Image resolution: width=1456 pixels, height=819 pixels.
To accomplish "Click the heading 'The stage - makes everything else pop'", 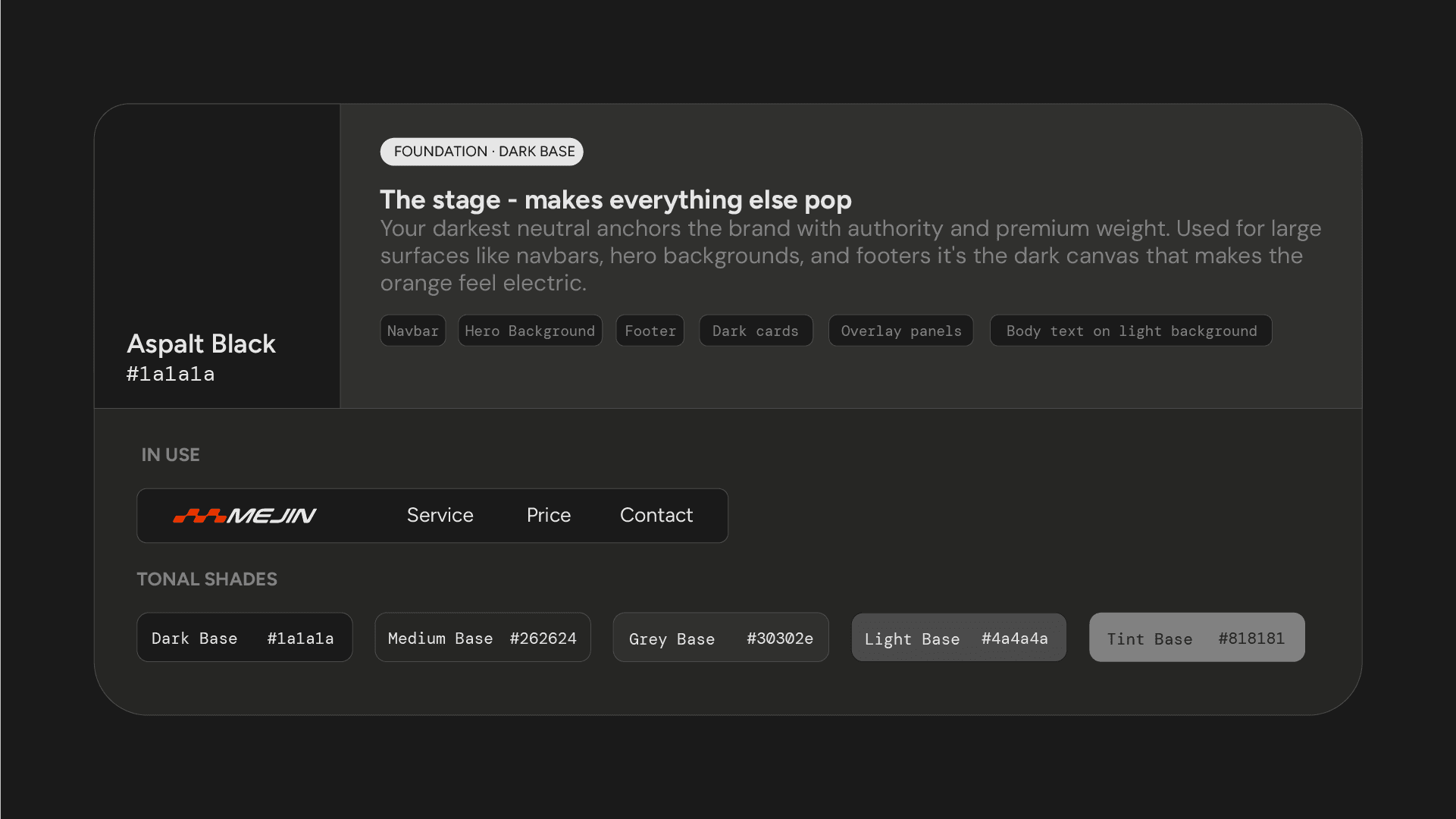I will coord(615,200).
